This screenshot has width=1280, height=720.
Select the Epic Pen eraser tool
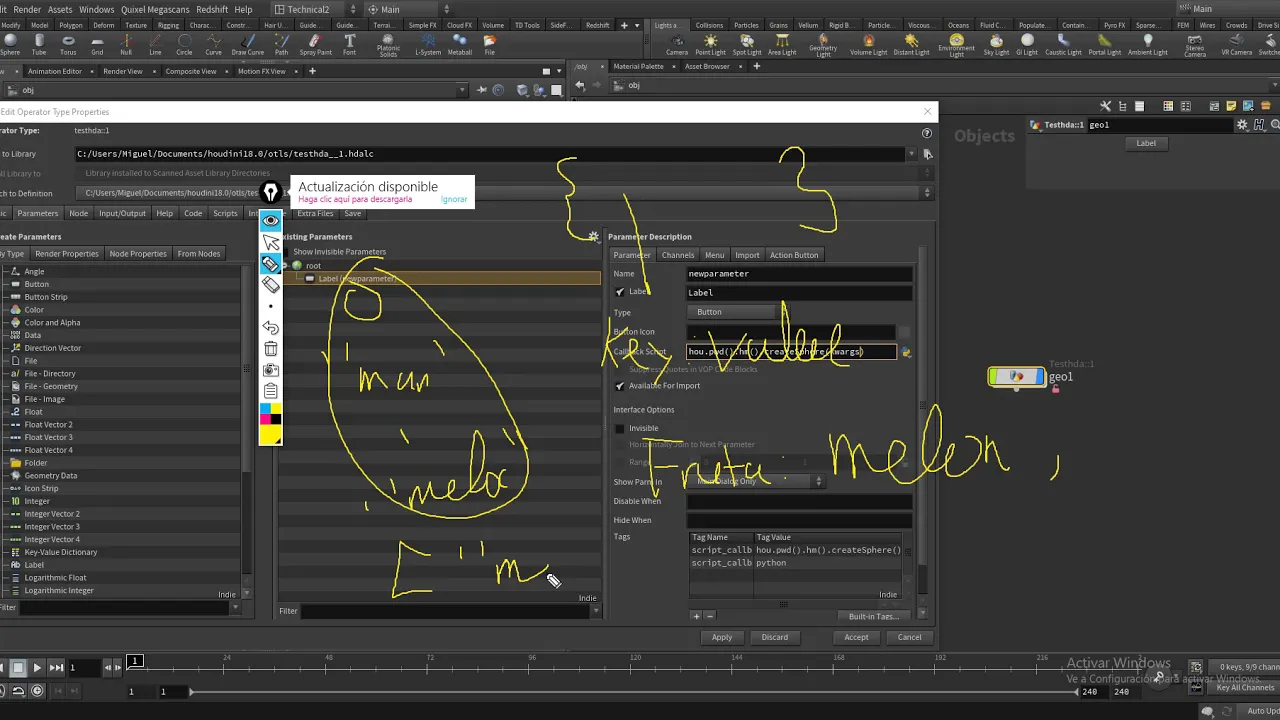tap(270, 285)
